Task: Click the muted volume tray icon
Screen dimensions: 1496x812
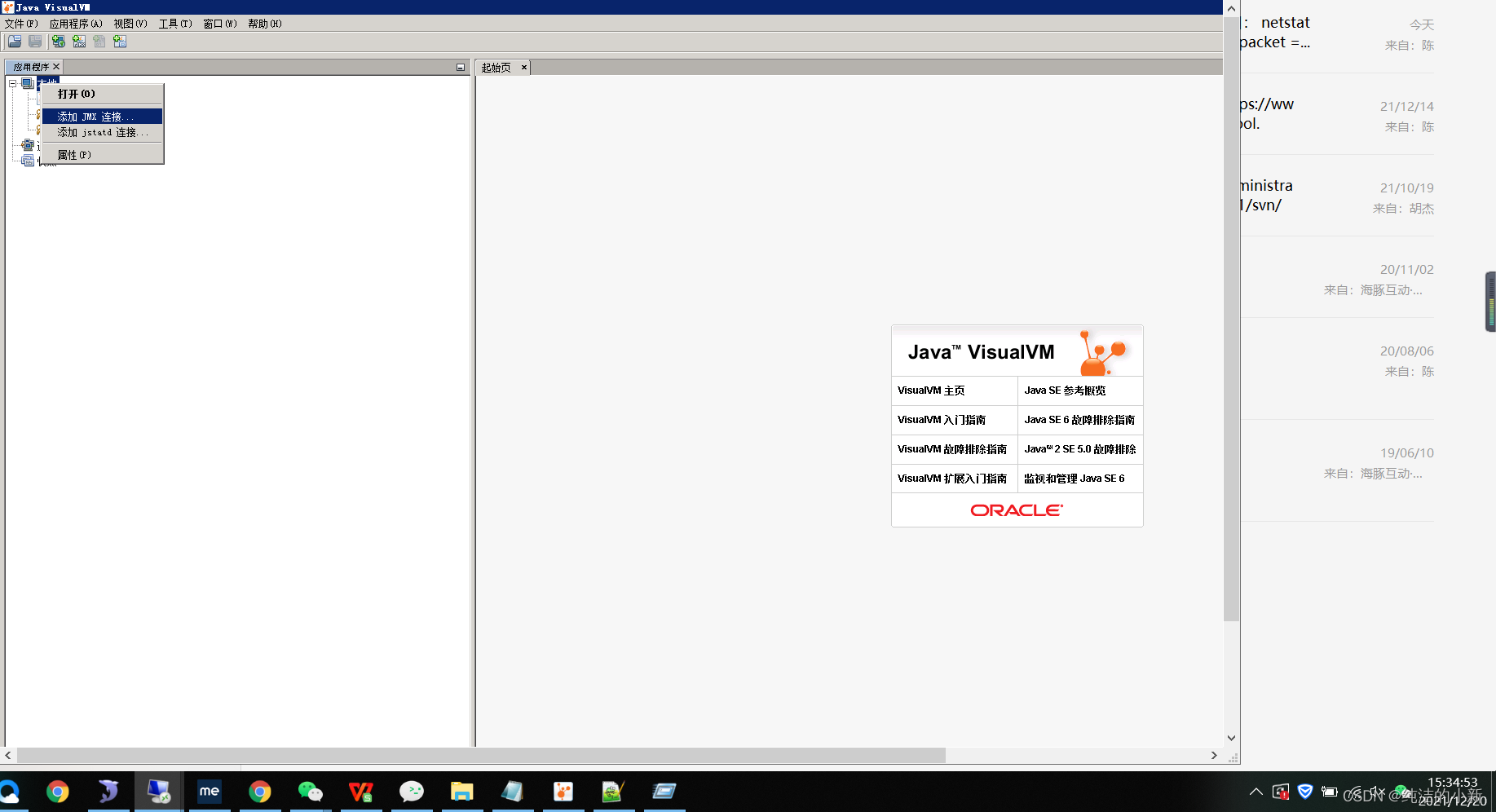Action: [x=1377, y=792]
